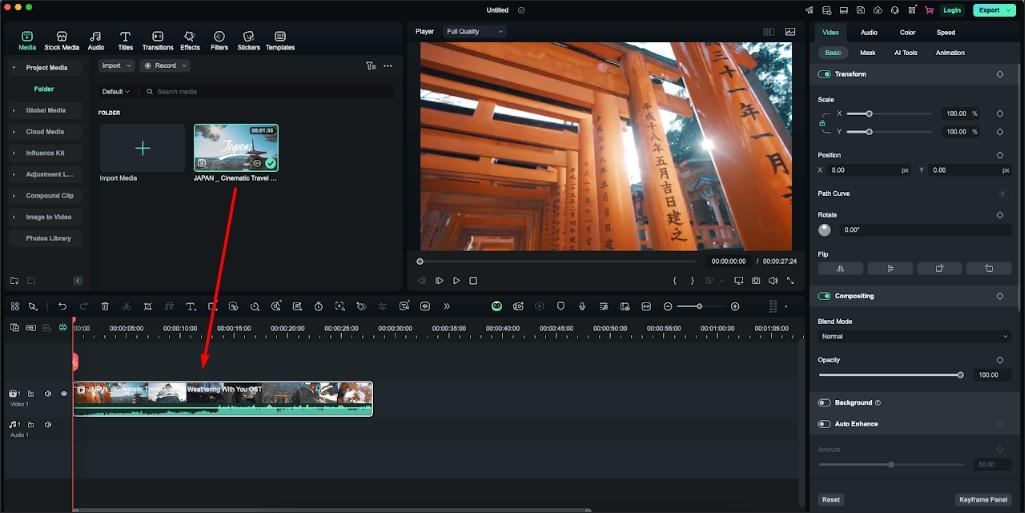
Task: Toggle the scale aspect ratio lock
Action: pos(822,123)
